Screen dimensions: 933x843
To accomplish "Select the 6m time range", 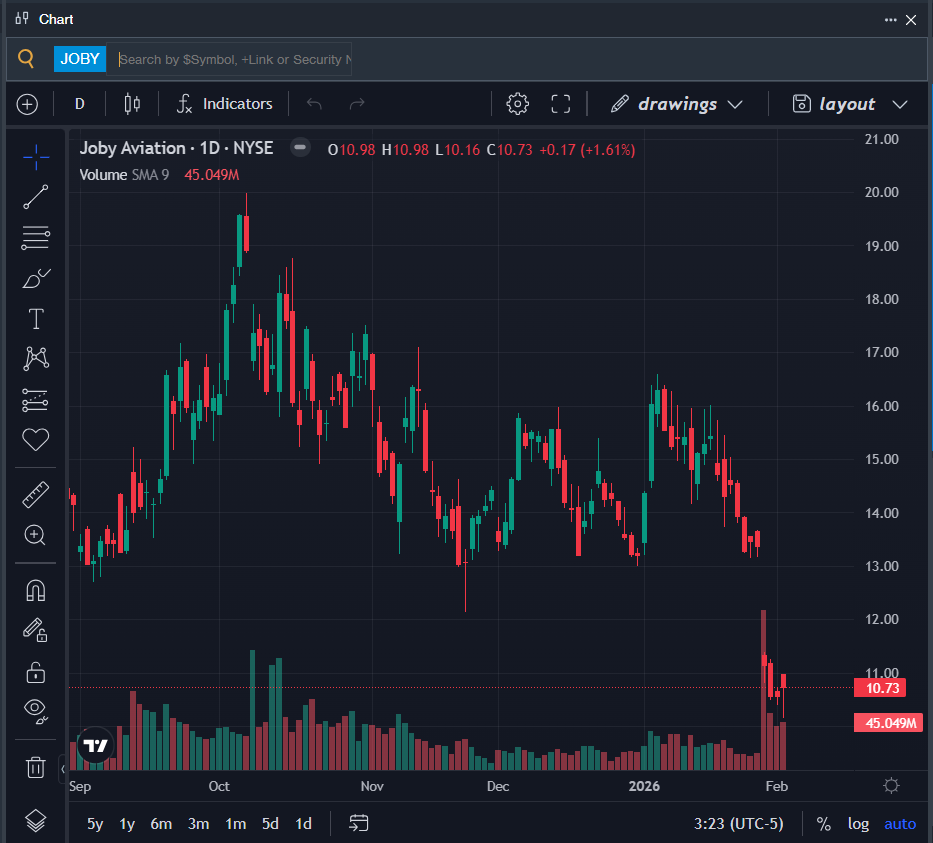I will [161, 824].
